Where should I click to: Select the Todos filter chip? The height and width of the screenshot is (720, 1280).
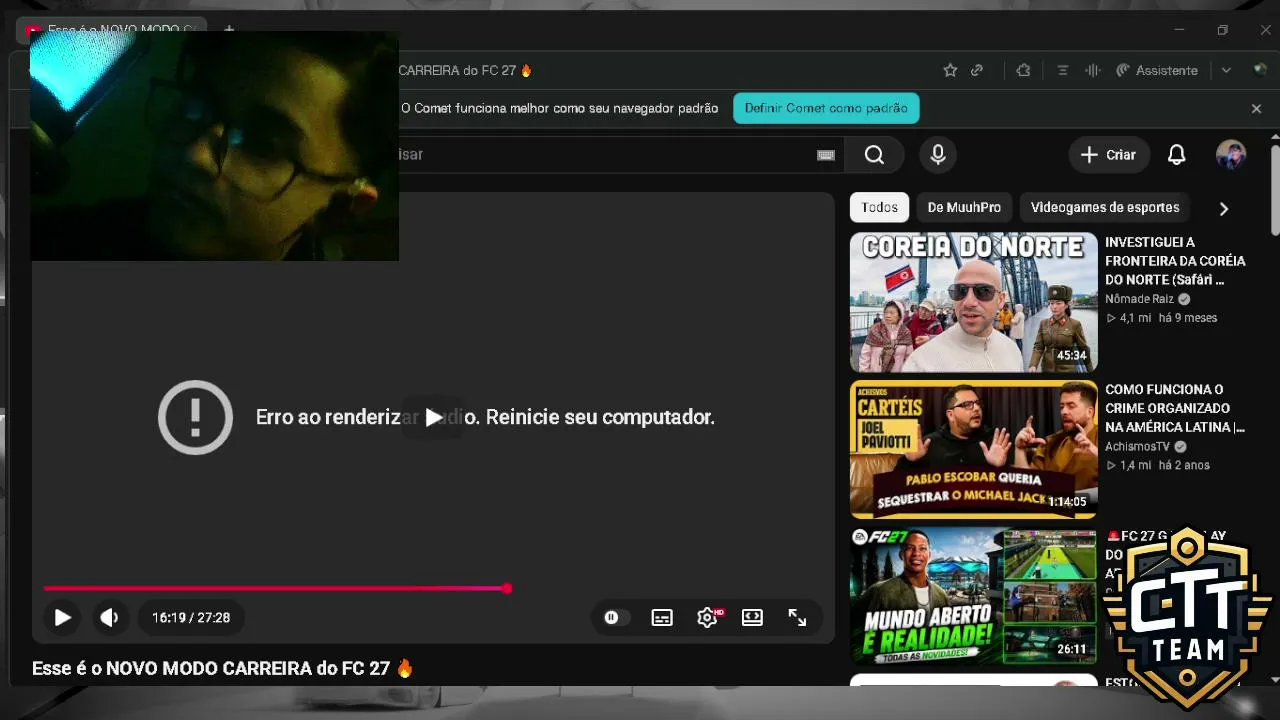[880, 207]
